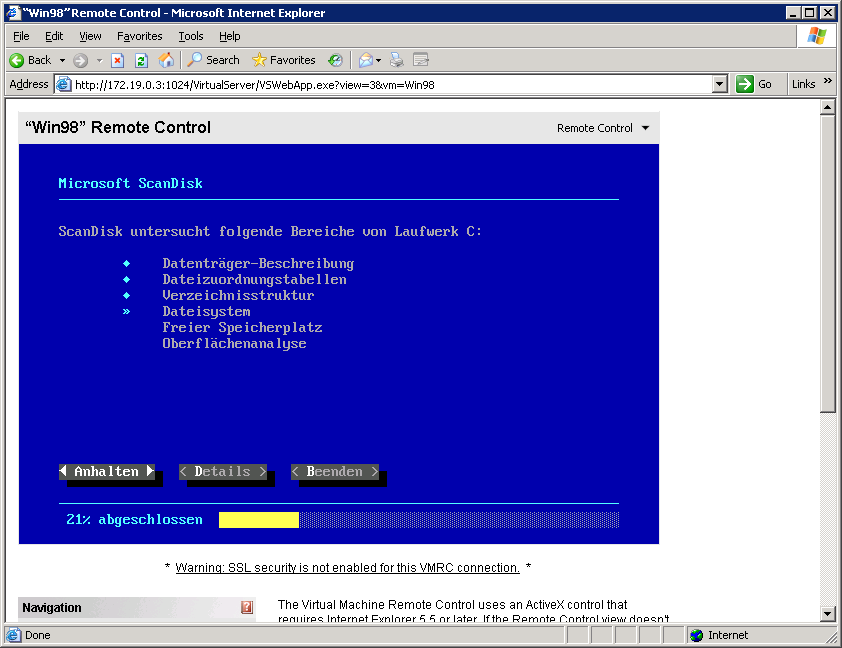Open the Search toolbar button

tap(213, 60)
